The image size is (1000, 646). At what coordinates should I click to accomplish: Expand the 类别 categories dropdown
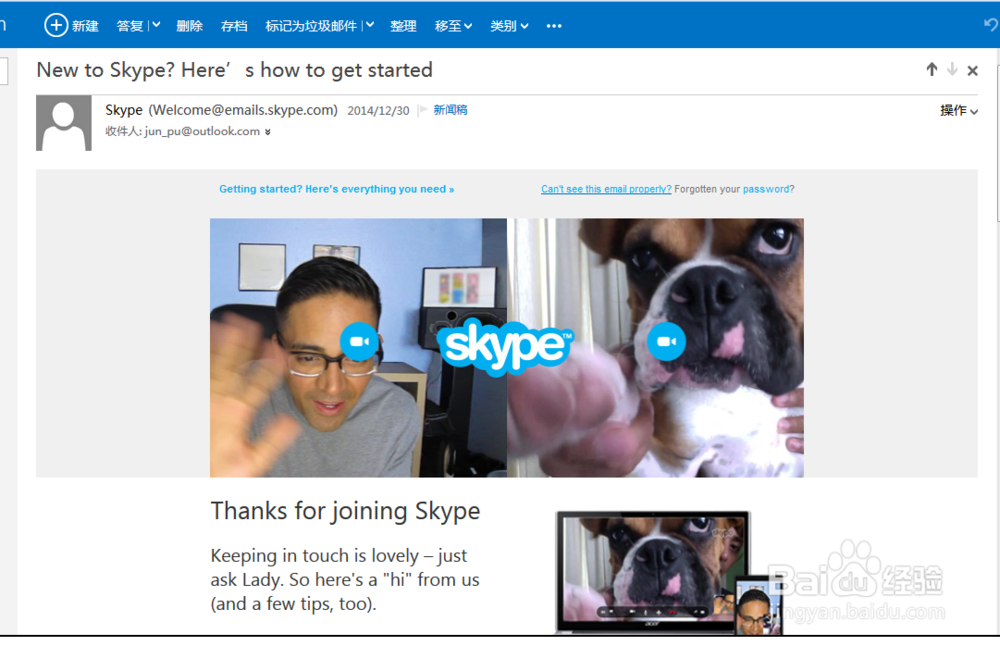tap(509, 26)
